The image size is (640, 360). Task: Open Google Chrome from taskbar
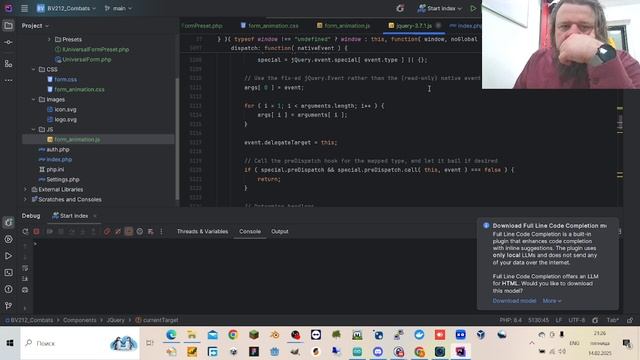pyautogui.click(x=233, y=335)
